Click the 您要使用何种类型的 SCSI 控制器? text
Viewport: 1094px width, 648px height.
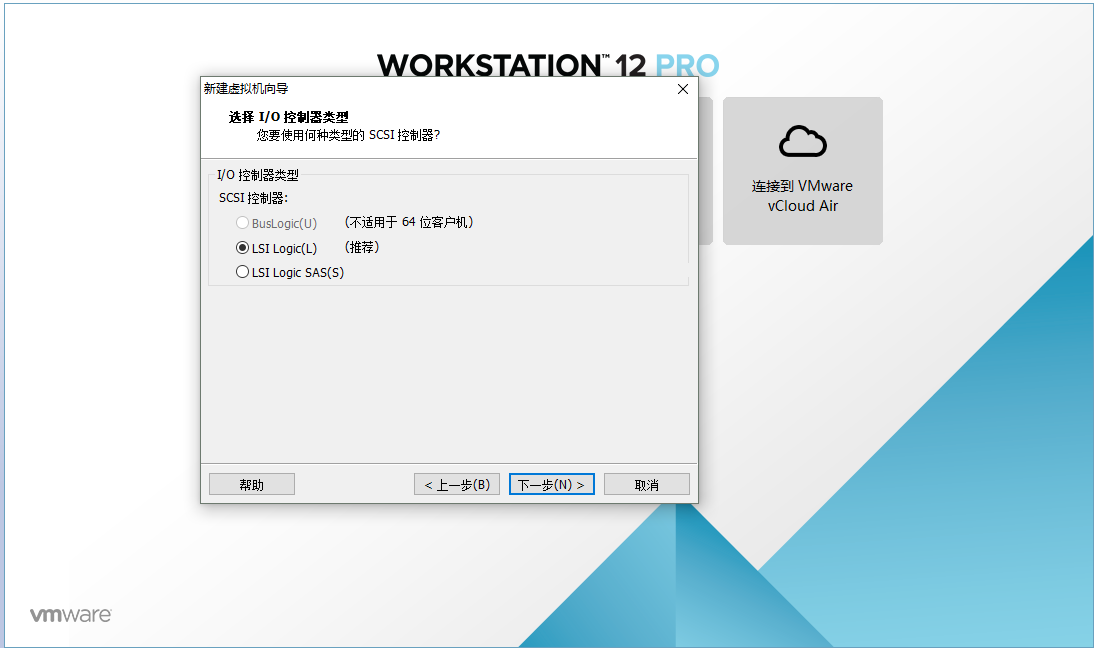[348, 135]
